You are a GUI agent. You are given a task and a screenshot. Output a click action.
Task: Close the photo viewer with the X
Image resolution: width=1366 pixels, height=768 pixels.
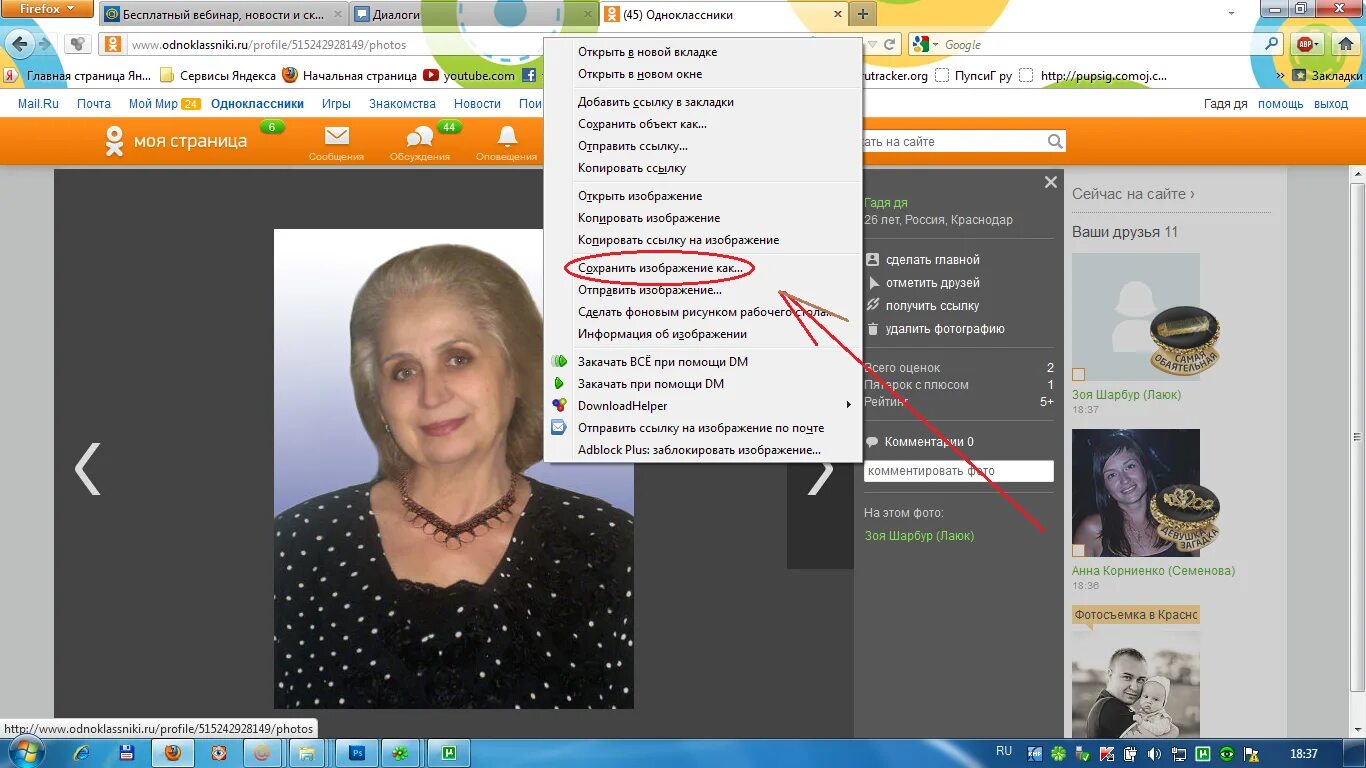point(1050,182)
